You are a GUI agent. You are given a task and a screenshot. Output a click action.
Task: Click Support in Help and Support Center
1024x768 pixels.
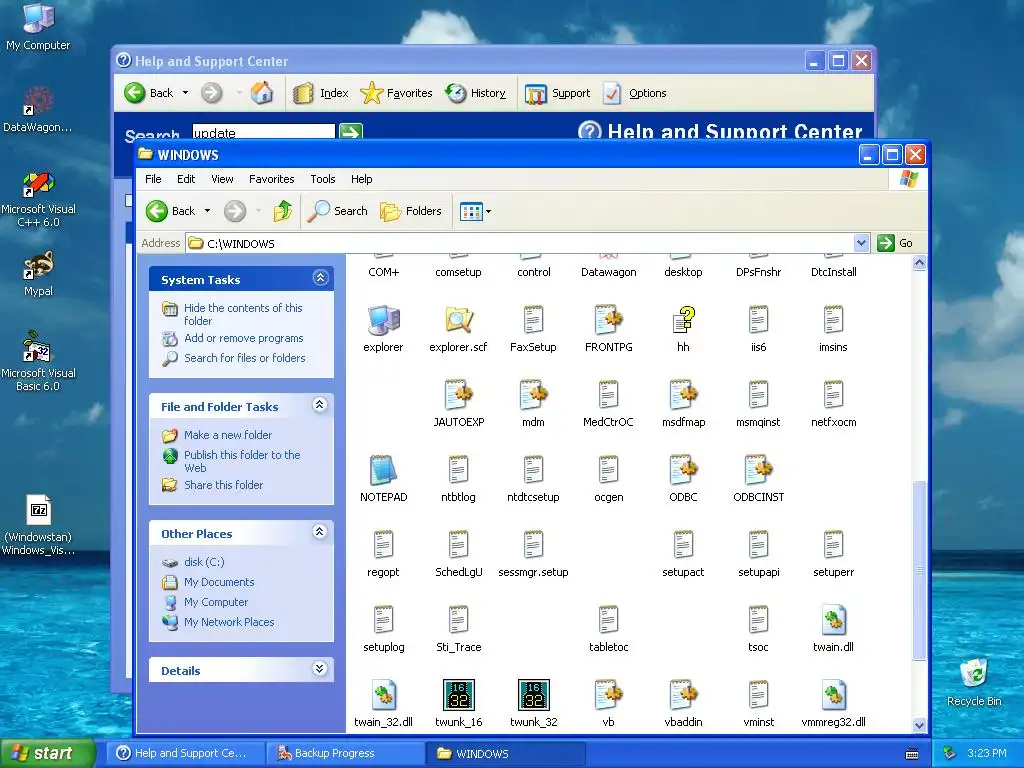click(x=558, y=93)
